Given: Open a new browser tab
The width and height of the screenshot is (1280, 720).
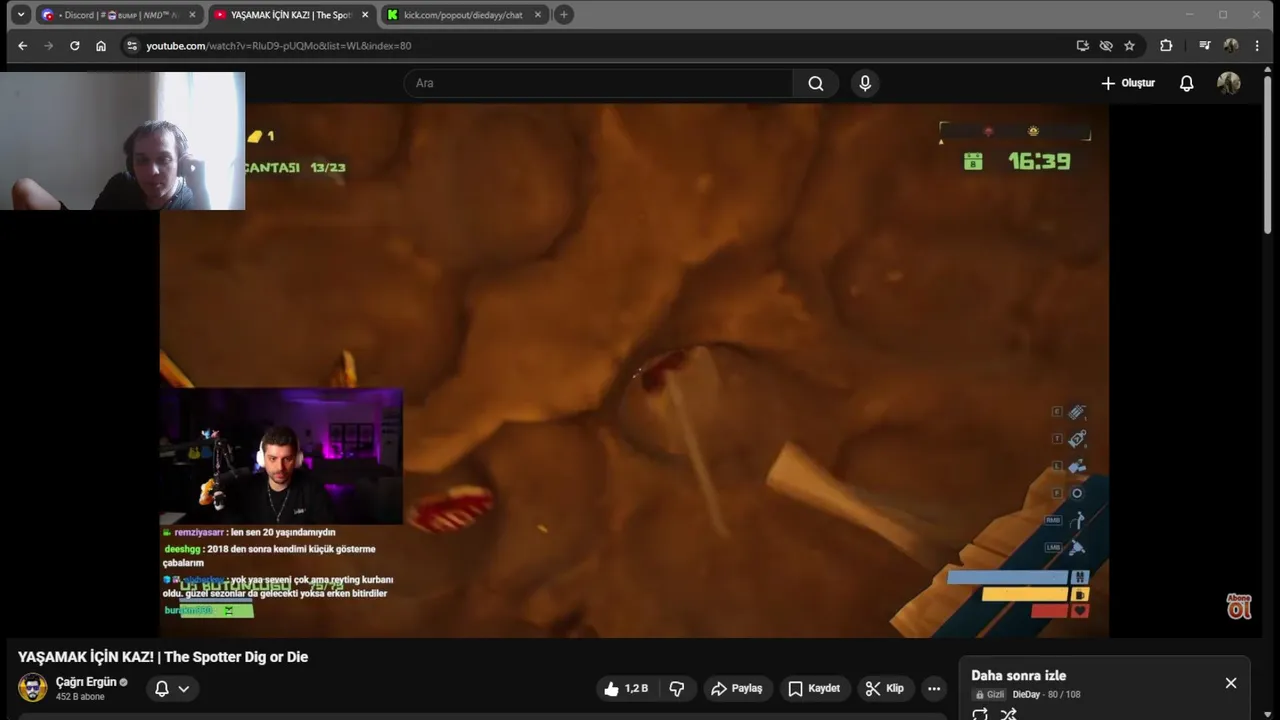Looking at the screenshot, I should 564,15.
